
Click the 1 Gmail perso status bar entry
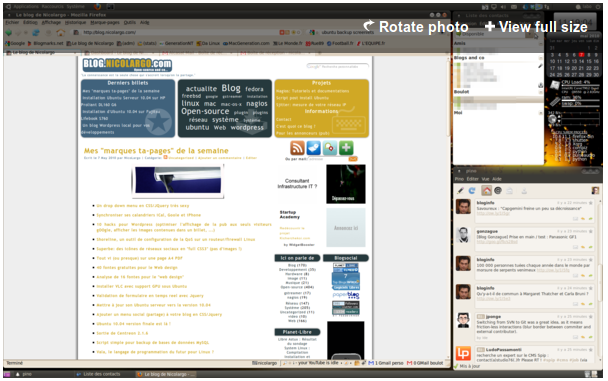pyautogui.click(x=386, y=363)
